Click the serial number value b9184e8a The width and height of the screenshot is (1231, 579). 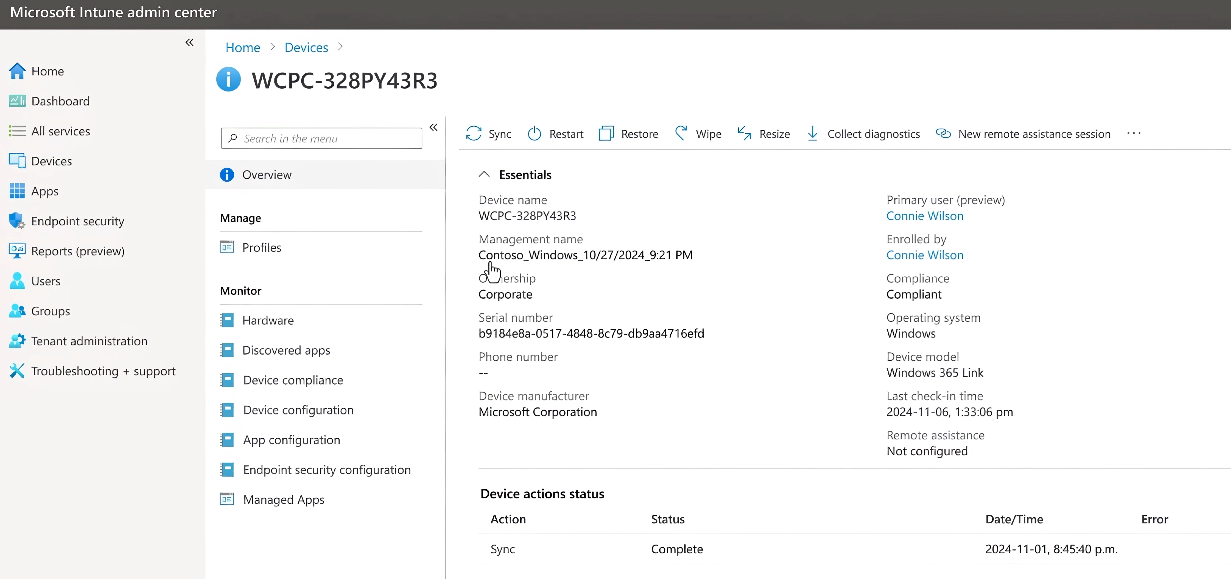[x=592, y=333]
